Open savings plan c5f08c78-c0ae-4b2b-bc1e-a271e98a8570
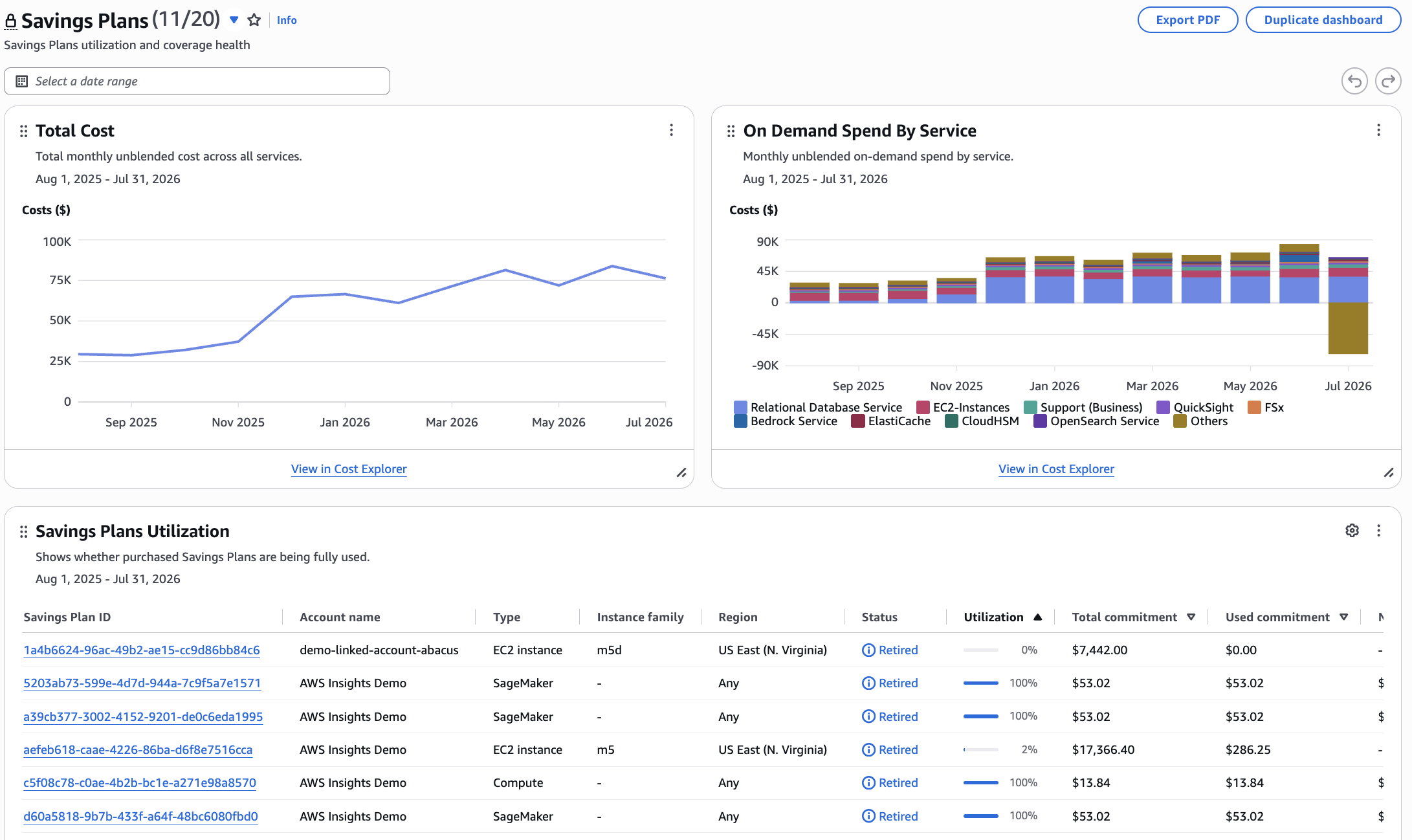Image resolution: width=1412 pixels, height=840 pixels. coord(140,782)
